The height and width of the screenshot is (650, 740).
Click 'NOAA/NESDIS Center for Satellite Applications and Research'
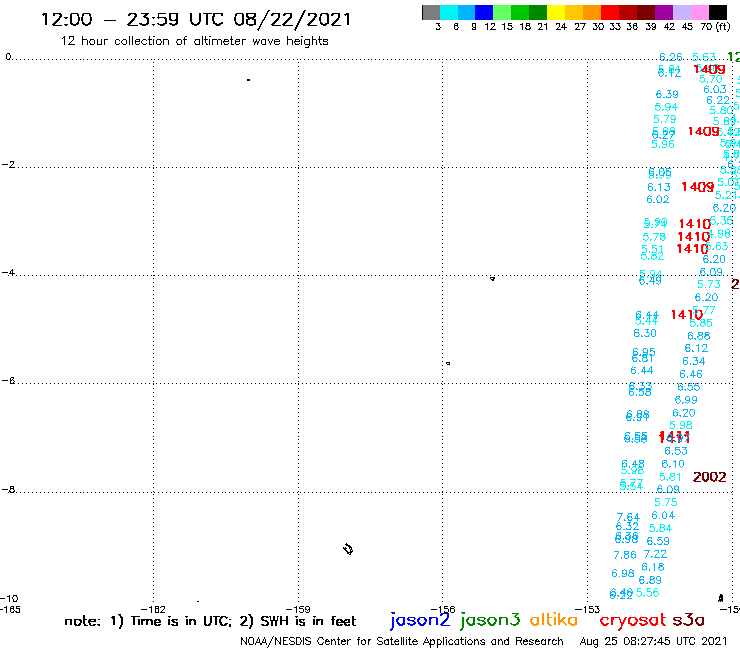click(x=402, y=642)
